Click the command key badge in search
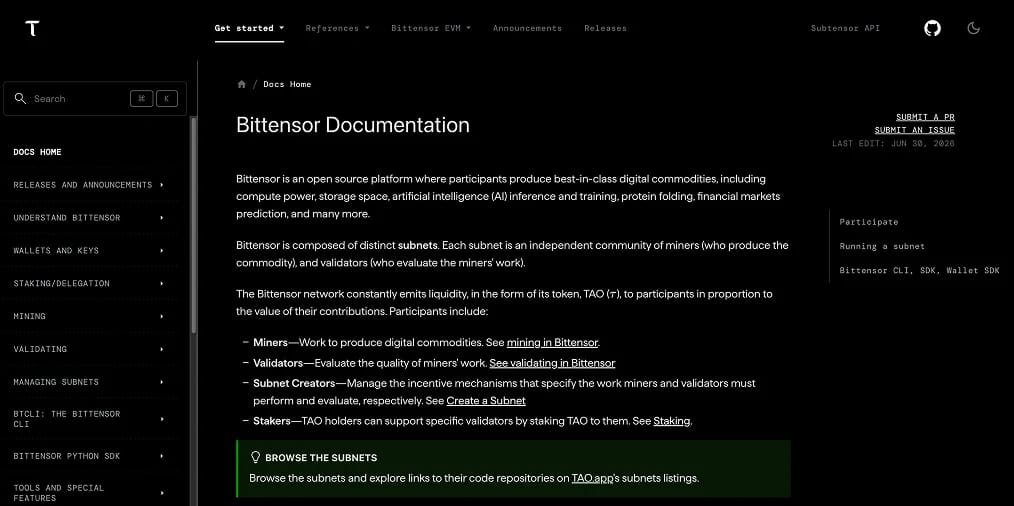This screenshot has height=506, width=1014. [142, 98]
